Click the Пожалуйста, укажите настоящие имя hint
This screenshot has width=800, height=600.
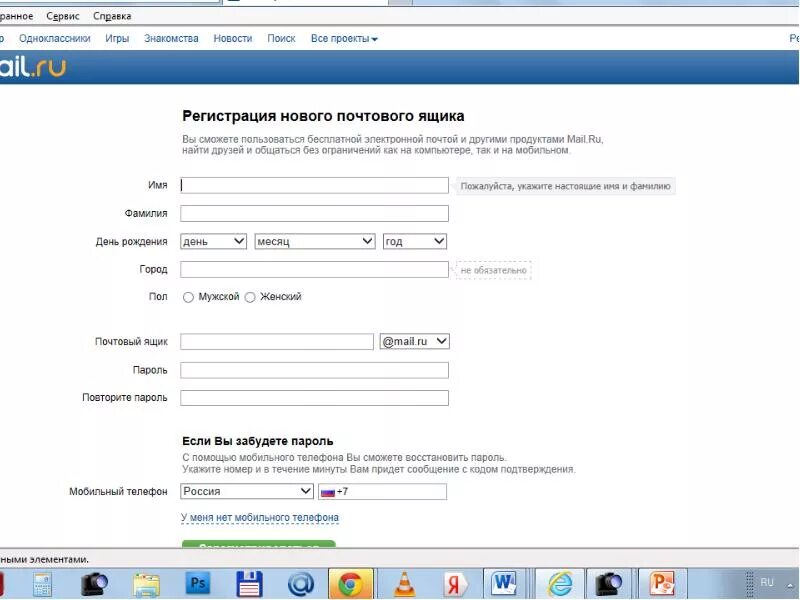pyautogui.click(x=565, y=186)
